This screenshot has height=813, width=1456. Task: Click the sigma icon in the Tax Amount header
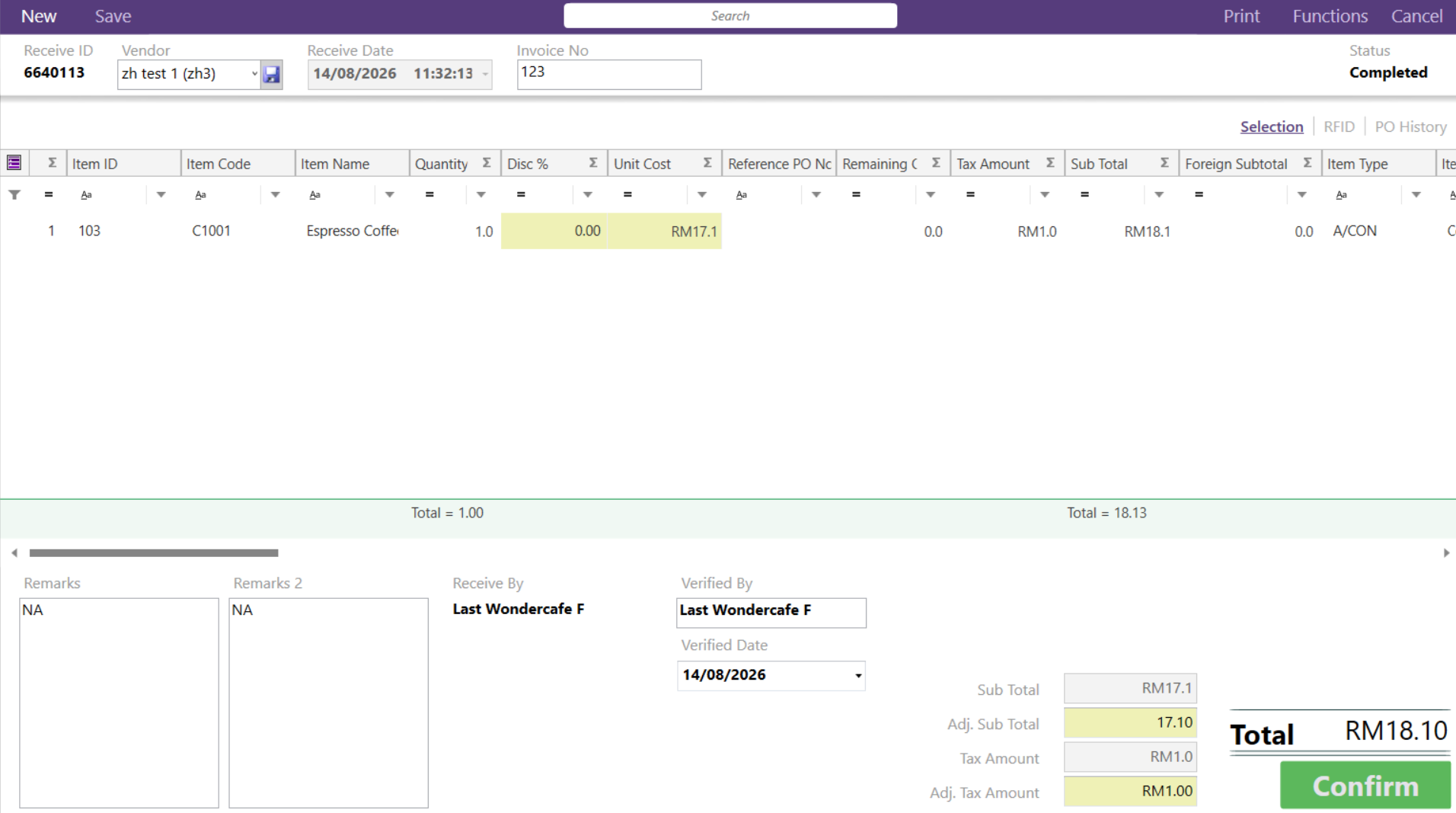[1050, 163]
